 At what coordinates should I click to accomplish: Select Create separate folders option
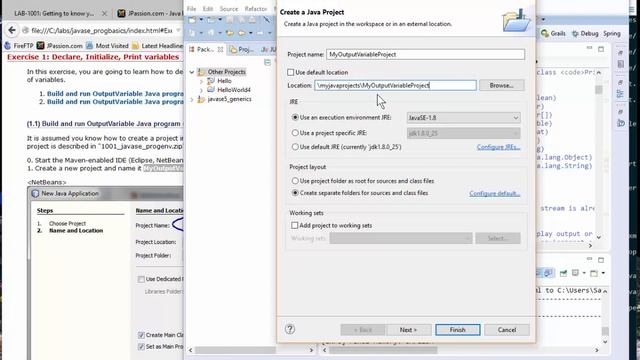coord(295,193)
